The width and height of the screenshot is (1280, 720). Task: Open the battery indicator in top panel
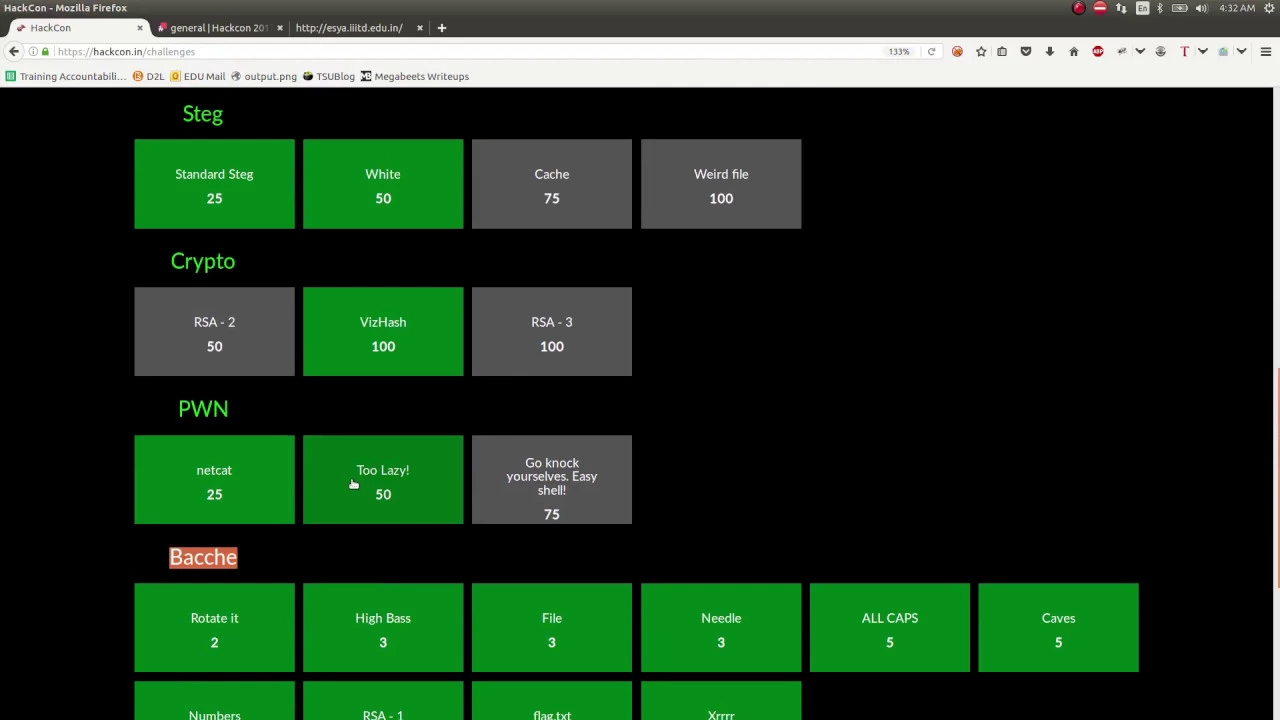tap(1180, 8)
